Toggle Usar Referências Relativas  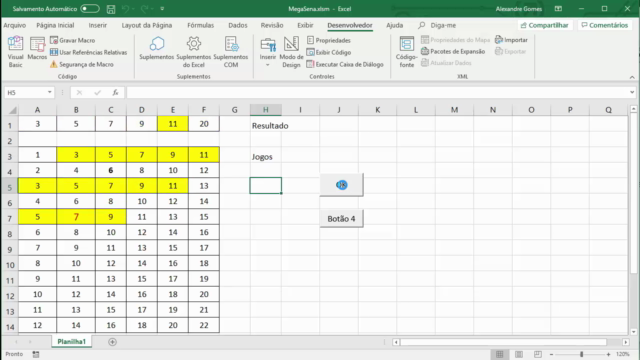pos(89,52)
